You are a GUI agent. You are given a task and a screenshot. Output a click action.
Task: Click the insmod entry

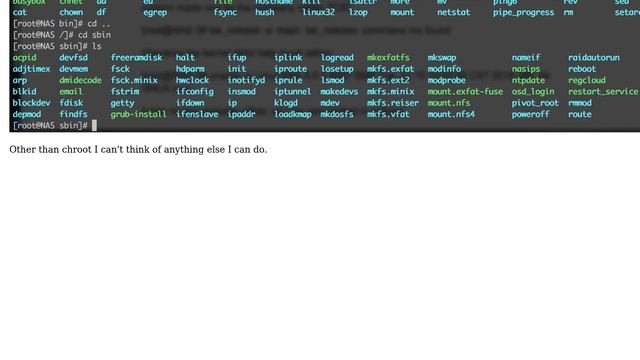pos(242,92)
